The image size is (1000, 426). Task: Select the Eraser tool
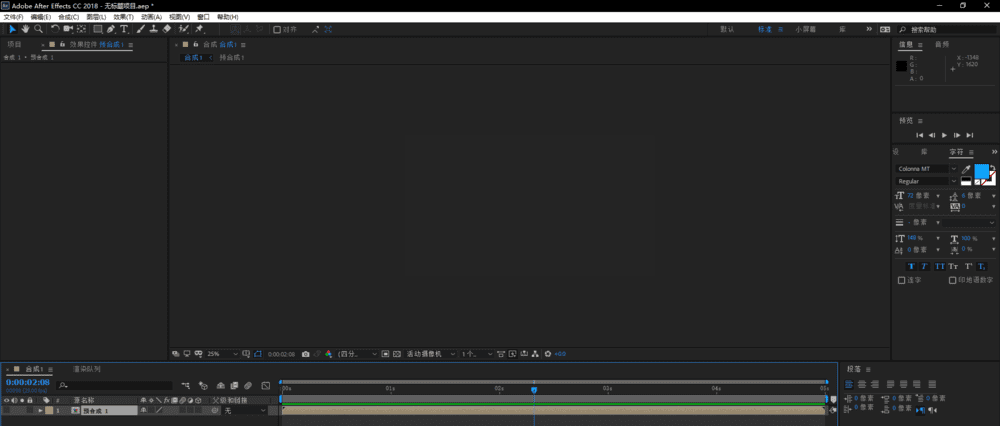(x=166, y=29)
